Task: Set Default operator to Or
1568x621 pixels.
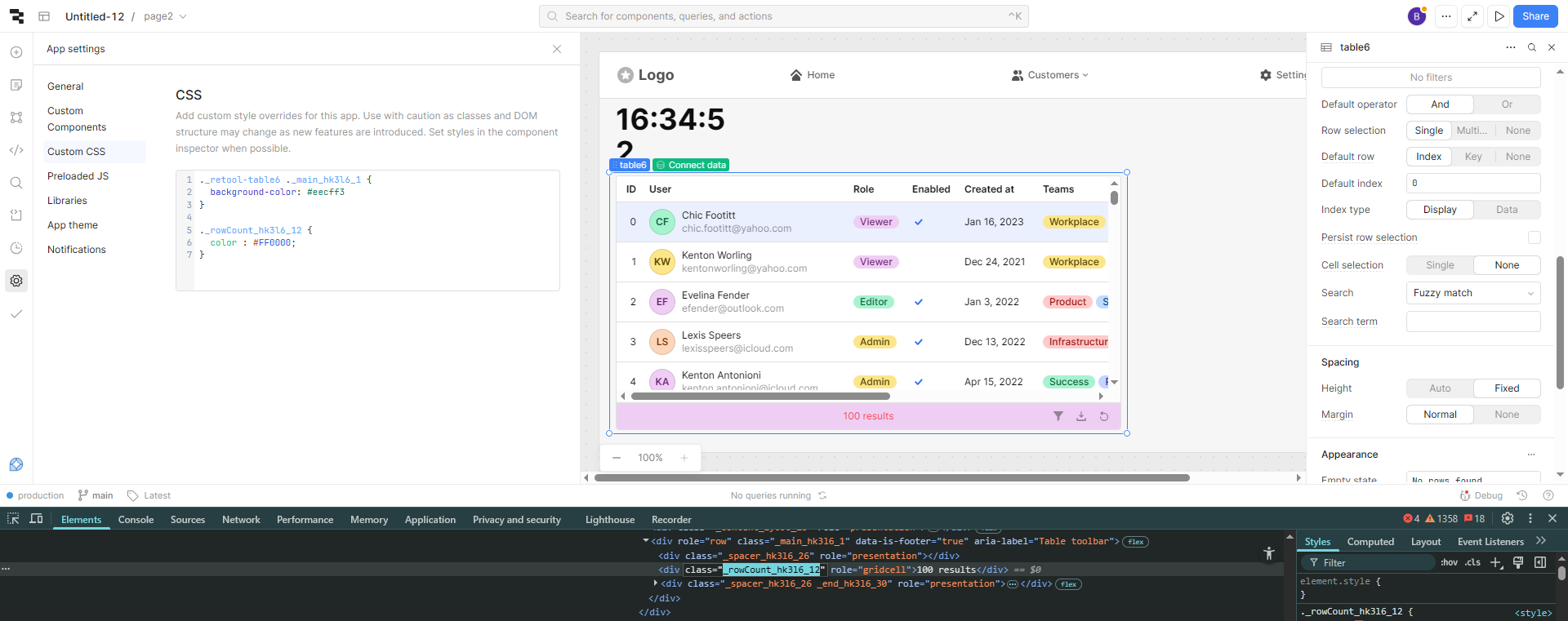Action: (x=1507, y=104)
